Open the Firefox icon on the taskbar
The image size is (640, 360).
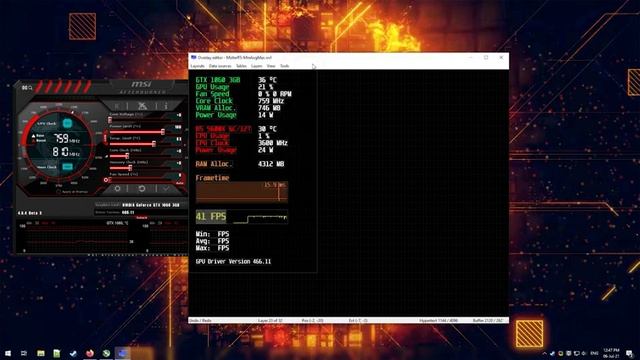coord(90,353)
